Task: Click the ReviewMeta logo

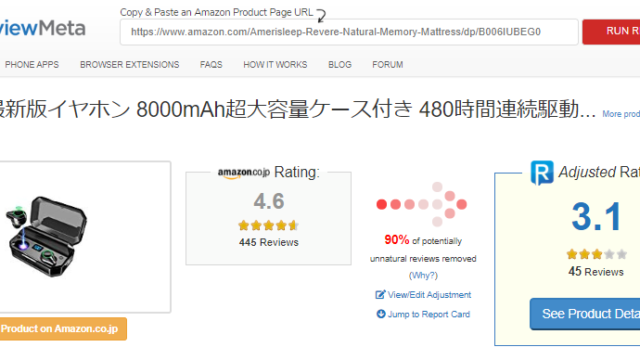Action: point(42,28)
